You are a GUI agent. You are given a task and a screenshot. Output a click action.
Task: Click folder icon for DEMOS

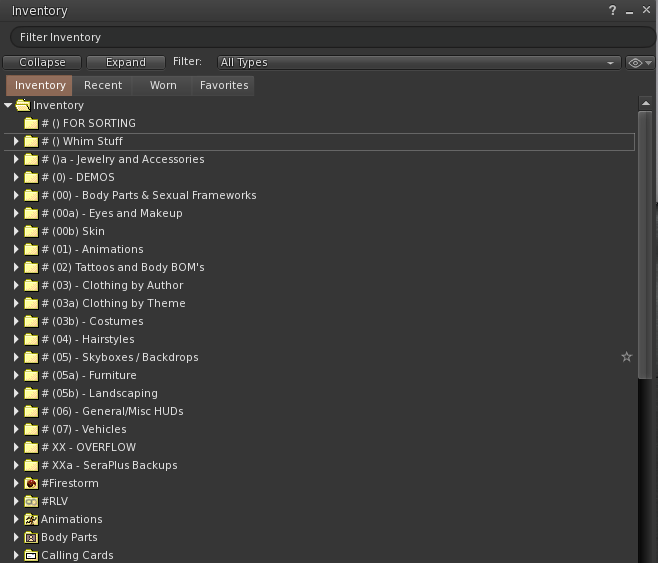(x=31, y=177)
